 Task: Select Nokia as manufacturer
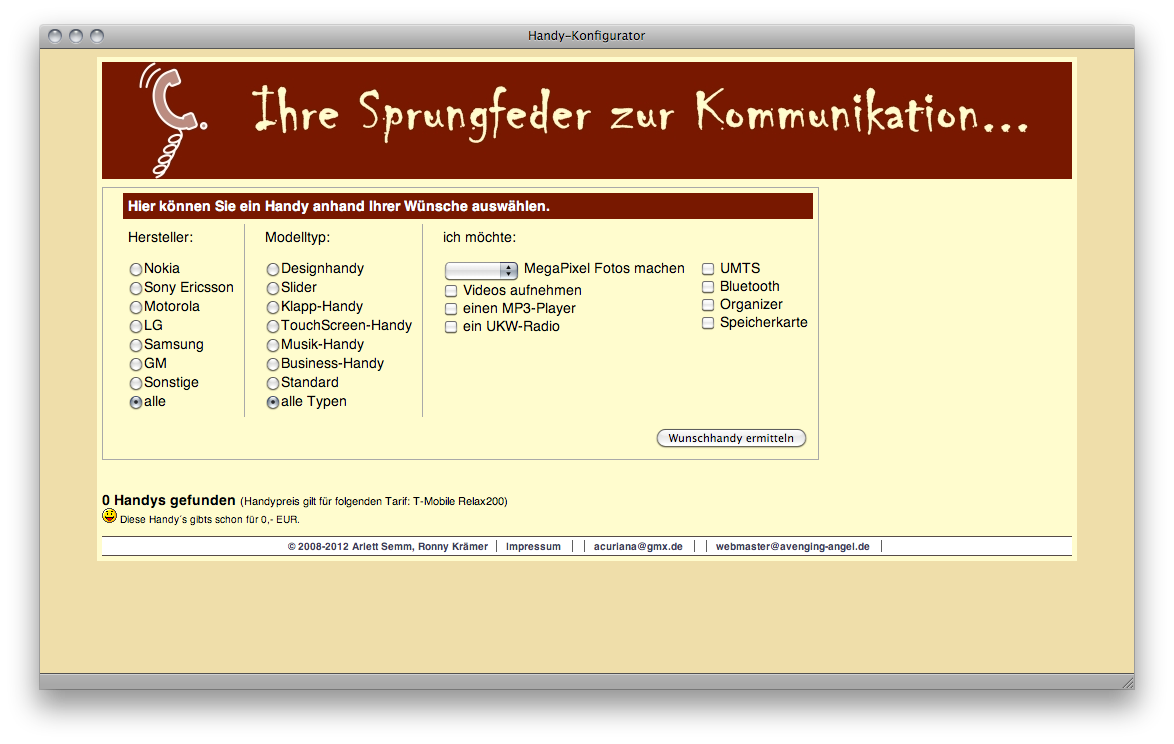click(136, 269)
